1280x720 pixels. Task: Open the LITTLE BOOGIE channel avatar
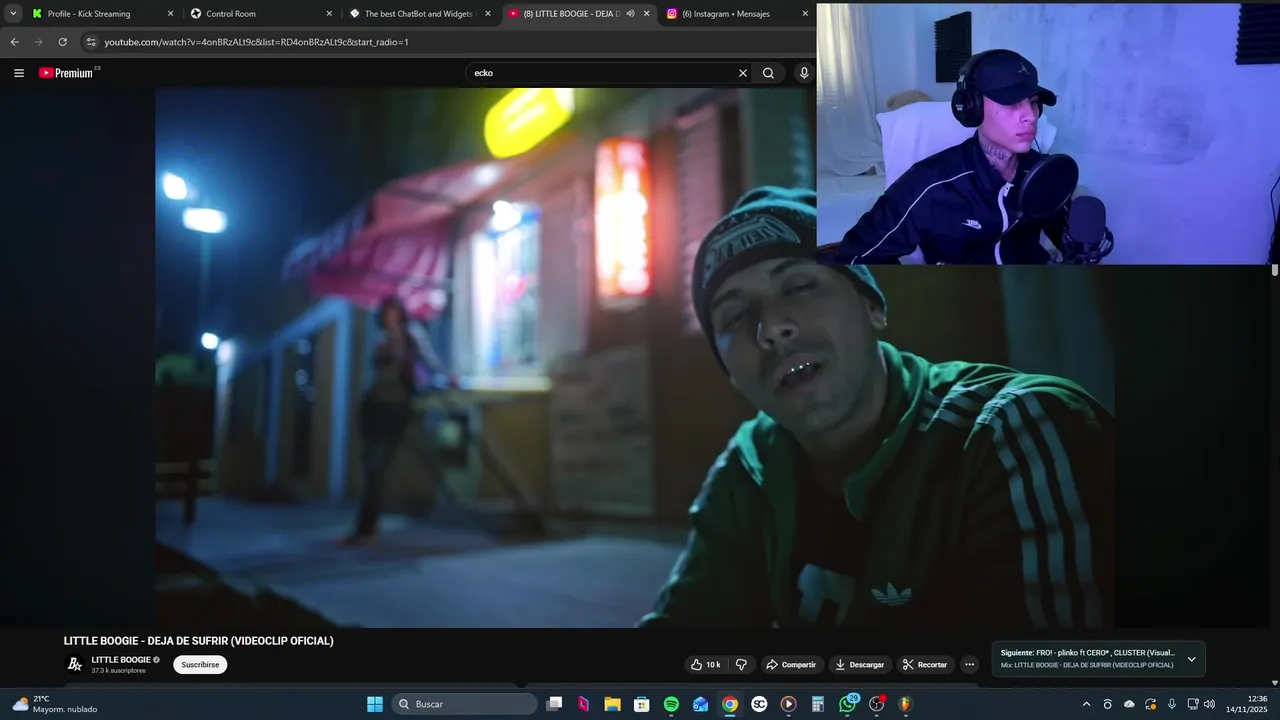click(x=75, y=664)
